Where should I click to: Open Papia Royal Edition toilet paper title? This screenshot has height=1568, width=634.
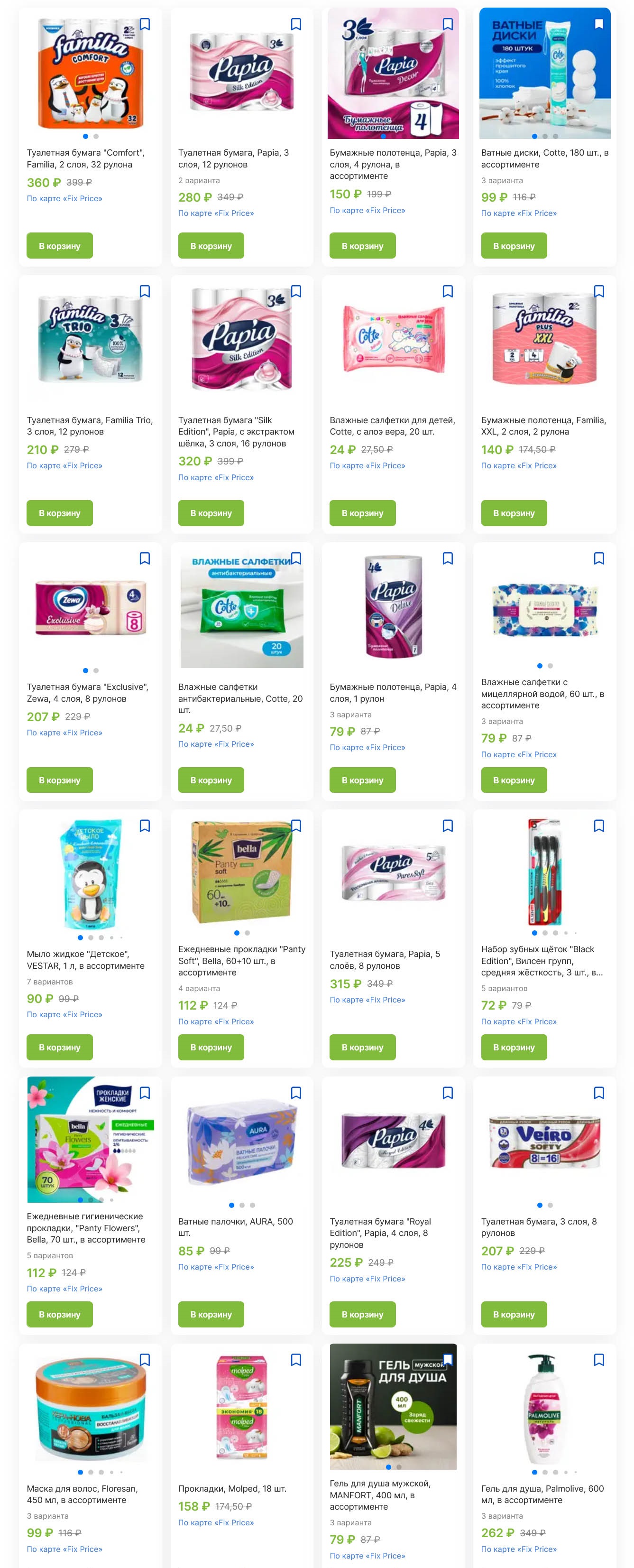(x=380, y=1233)
